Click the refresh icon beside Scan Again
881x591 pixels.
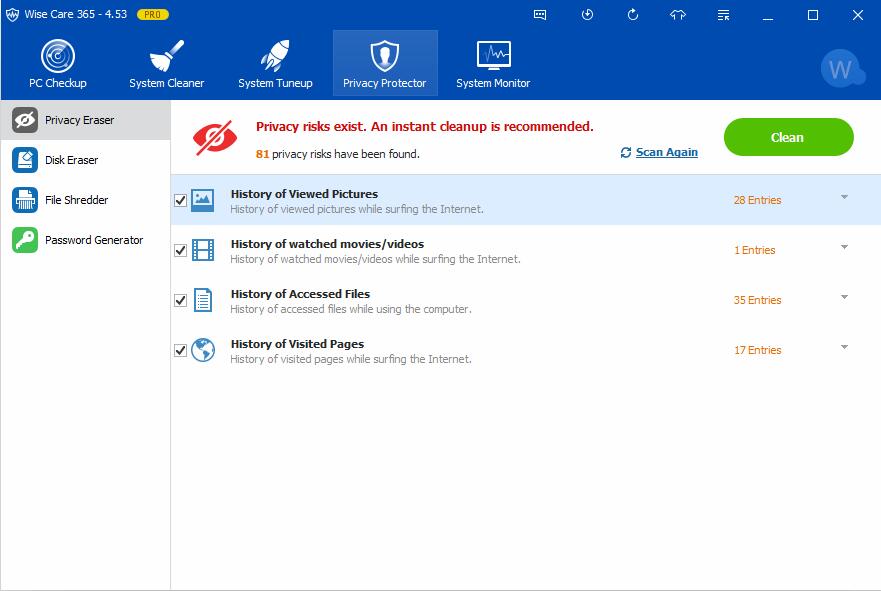pos(626,152)
